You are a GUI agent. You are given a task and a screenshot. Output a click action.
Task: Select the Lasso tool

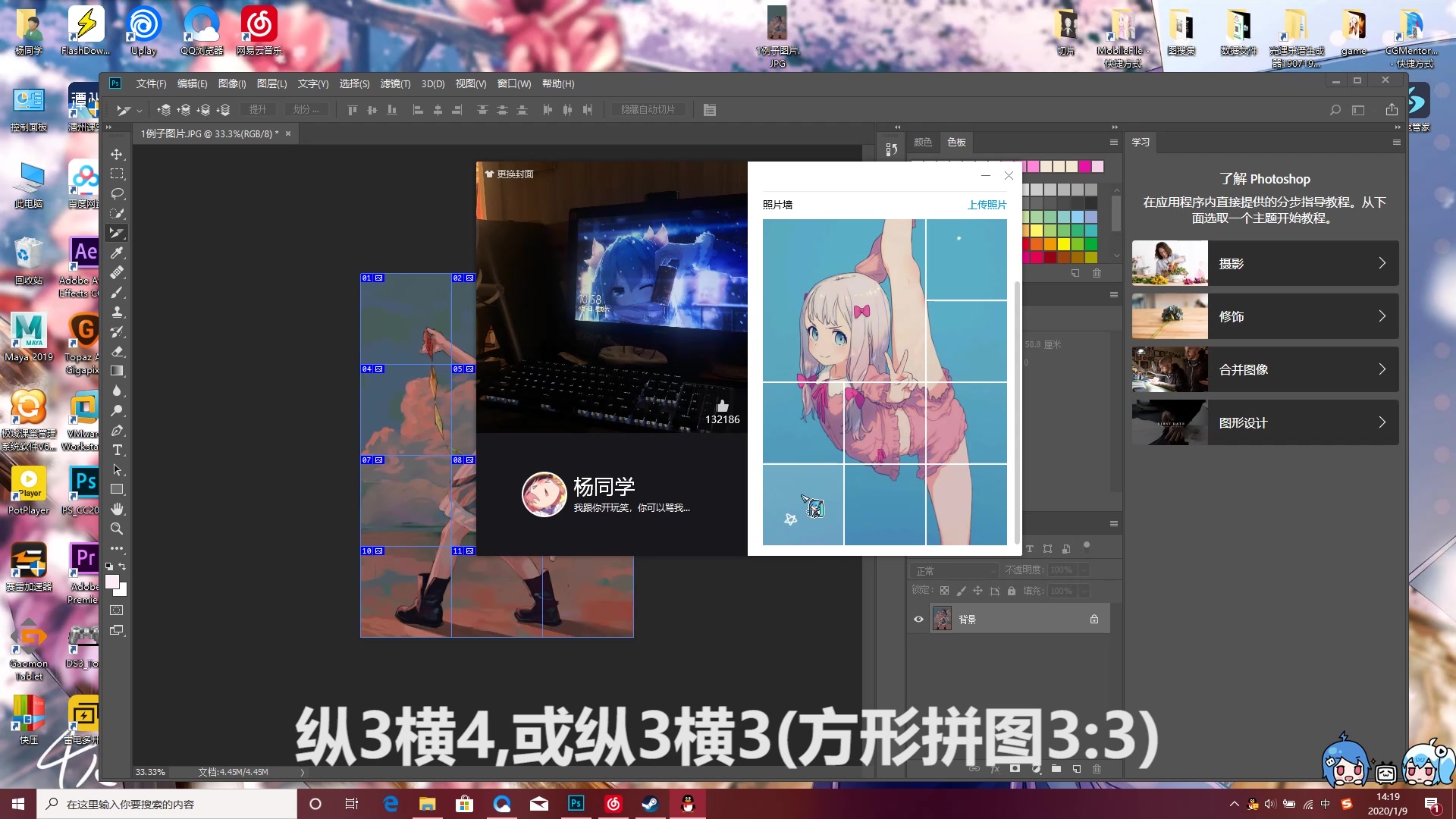point(117,193)
